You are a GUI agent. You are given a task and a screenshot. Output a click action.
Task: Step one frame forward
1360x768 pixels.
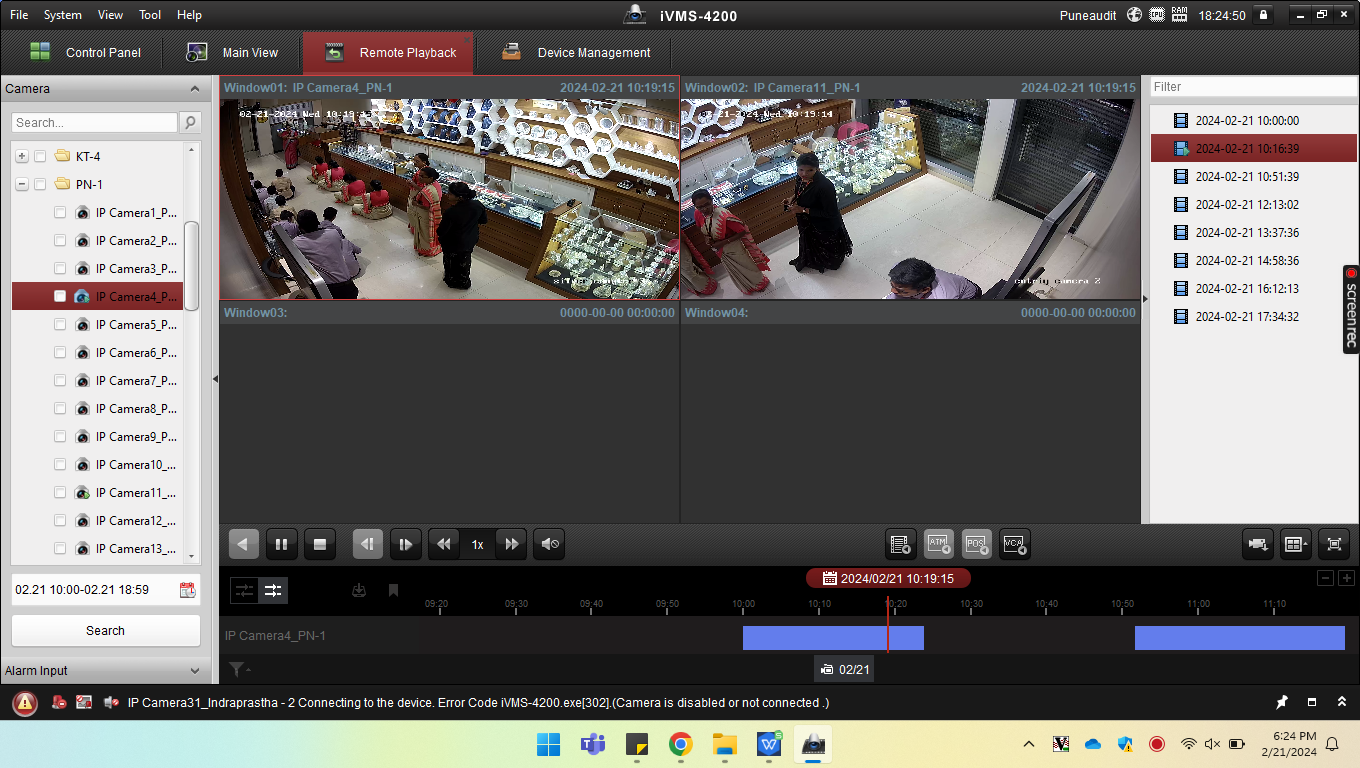click(x=405, y=544)
